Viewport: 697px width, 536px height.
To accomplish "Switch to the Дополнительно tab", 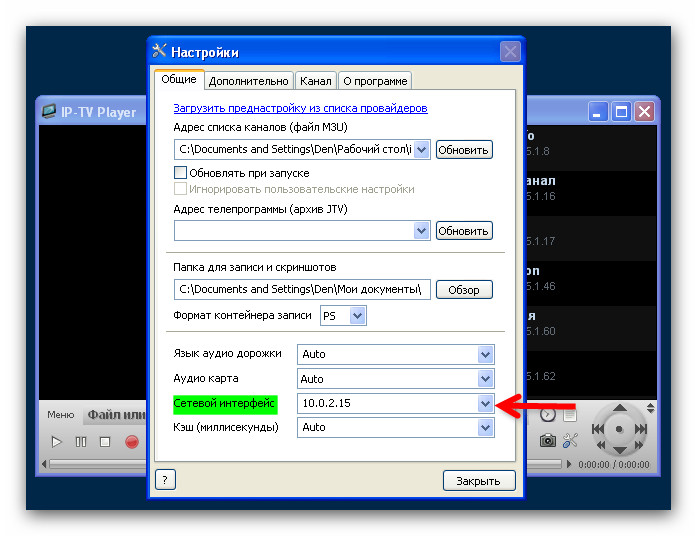I will (x=248, y=81).
